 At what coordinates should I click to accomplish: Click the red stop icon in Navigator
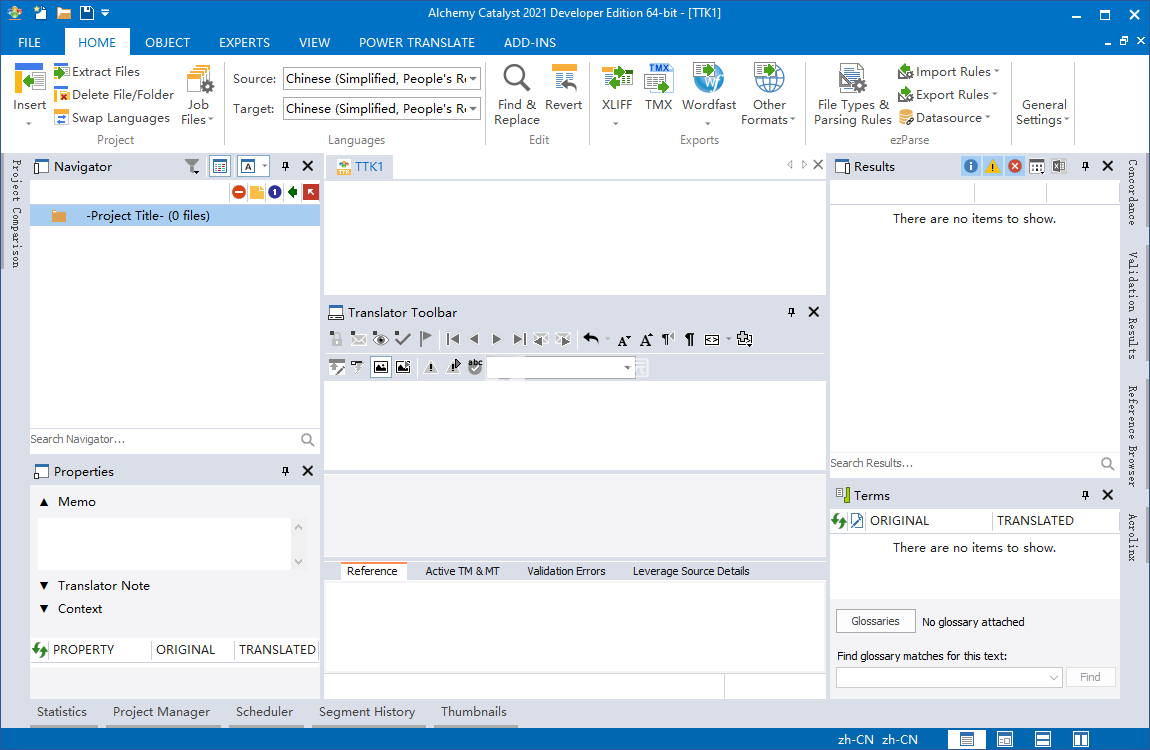tap(239, 192)
